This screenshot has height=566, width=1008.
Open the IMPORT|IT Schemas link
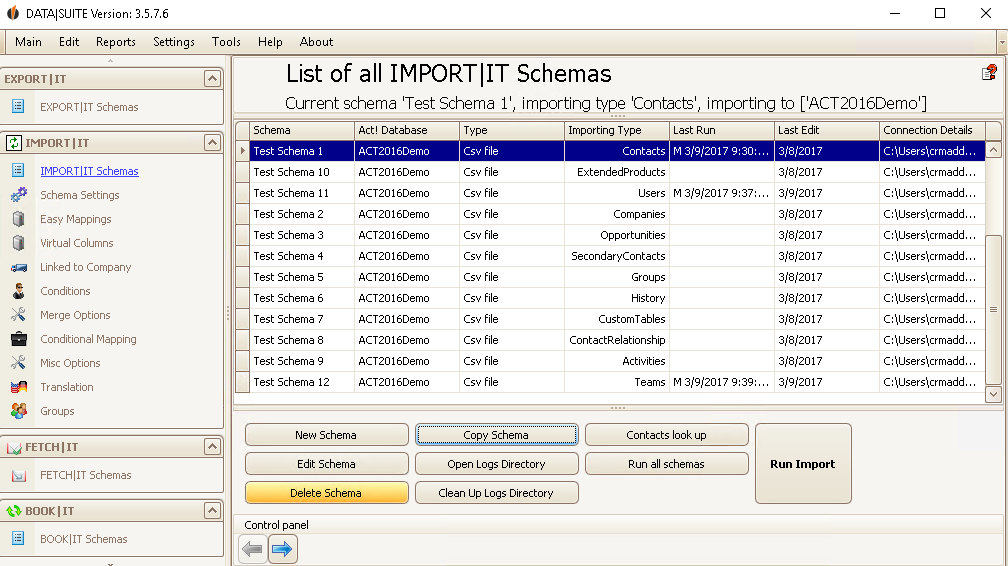click(x=89, y=171)
